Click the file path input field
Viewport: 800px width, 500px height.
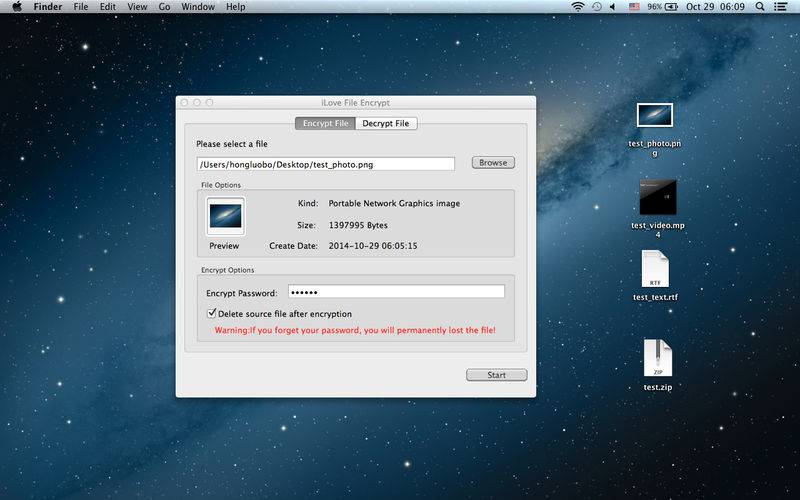326,164
